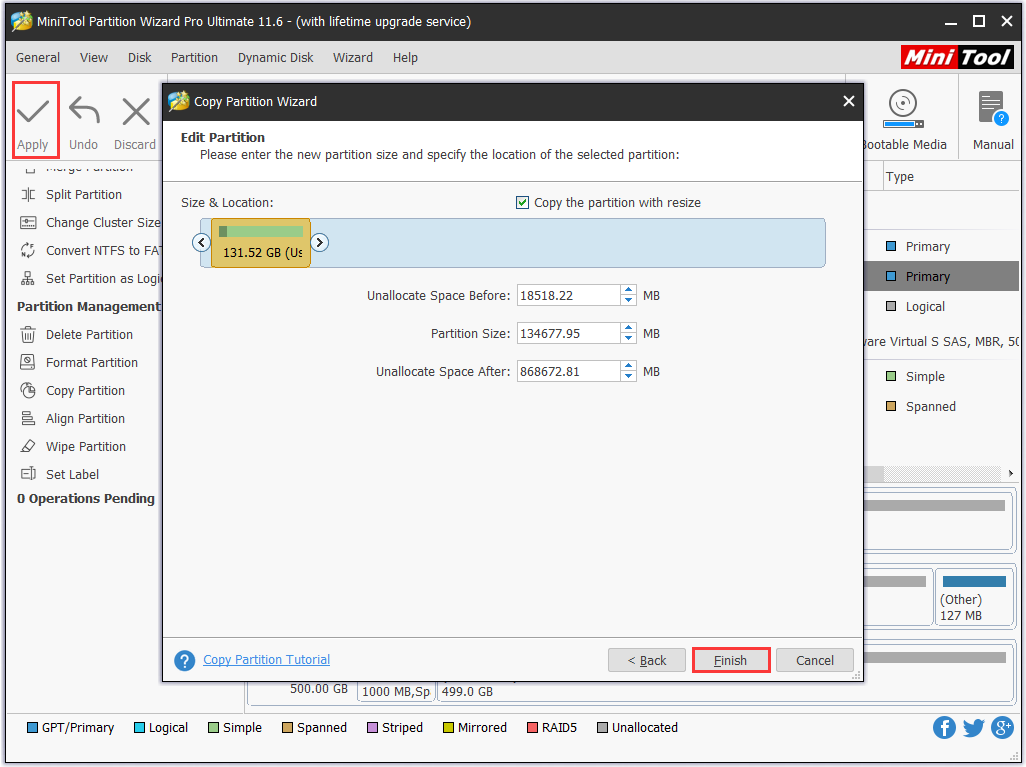Decrease Unallocate Space After value

[628, 376]
